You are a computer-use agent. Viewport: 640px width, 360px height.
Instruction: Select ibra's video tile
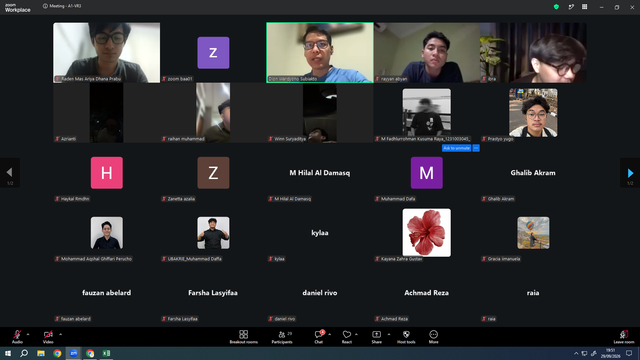(x=533, y=53)
